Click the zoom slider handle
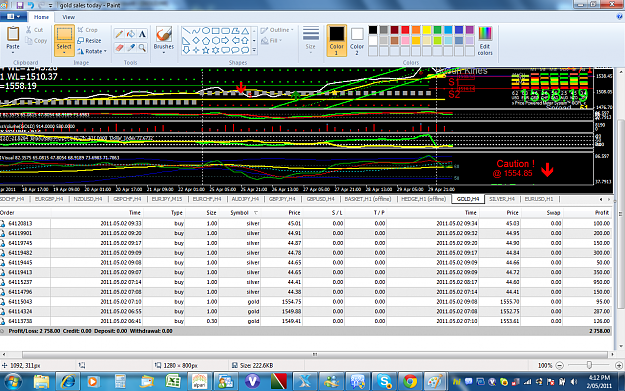Screen dimensions: 625x391 589,365
